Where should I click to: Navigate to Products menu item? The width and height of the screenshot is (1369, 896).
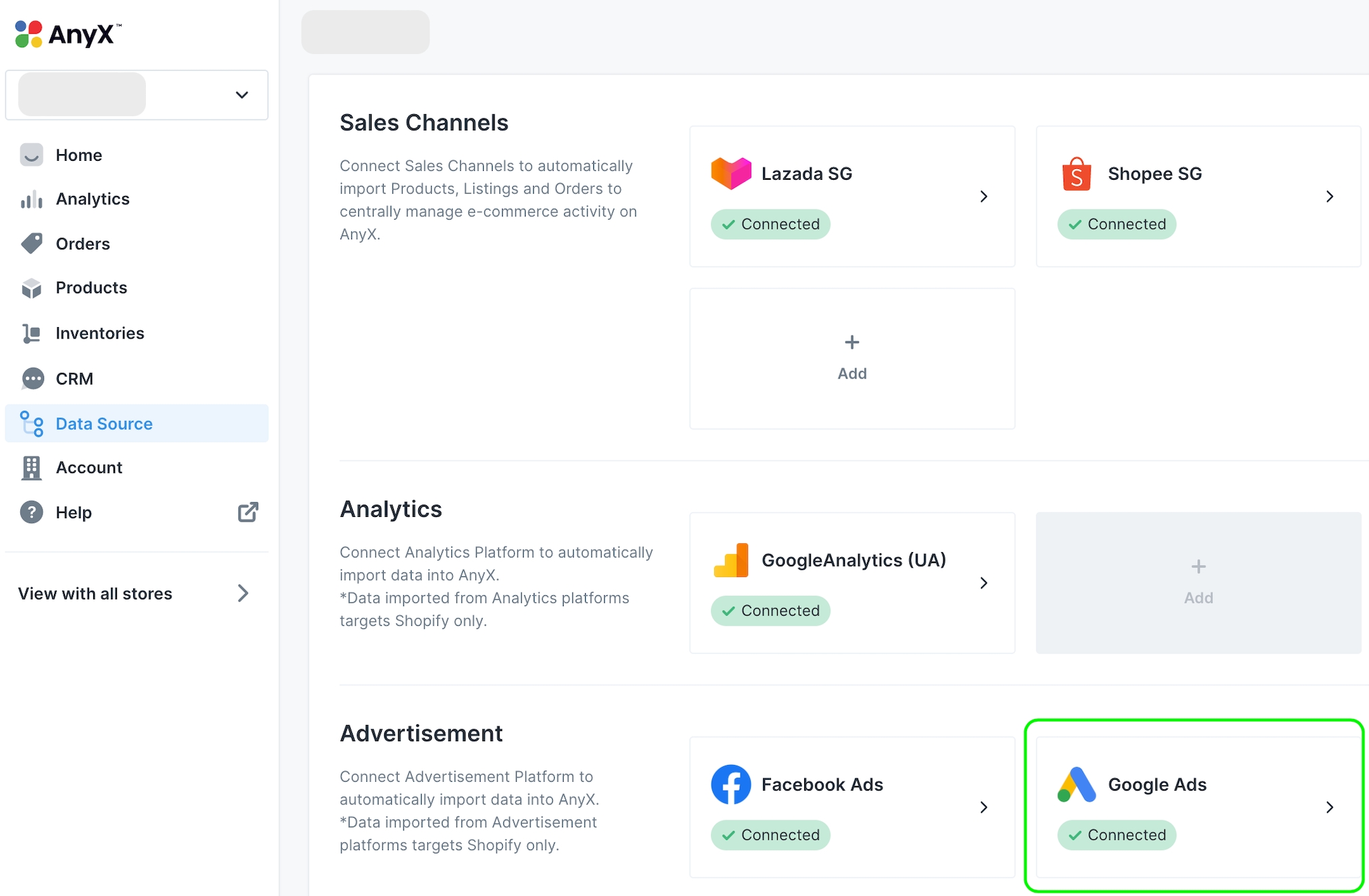click(x=91, y=288)
